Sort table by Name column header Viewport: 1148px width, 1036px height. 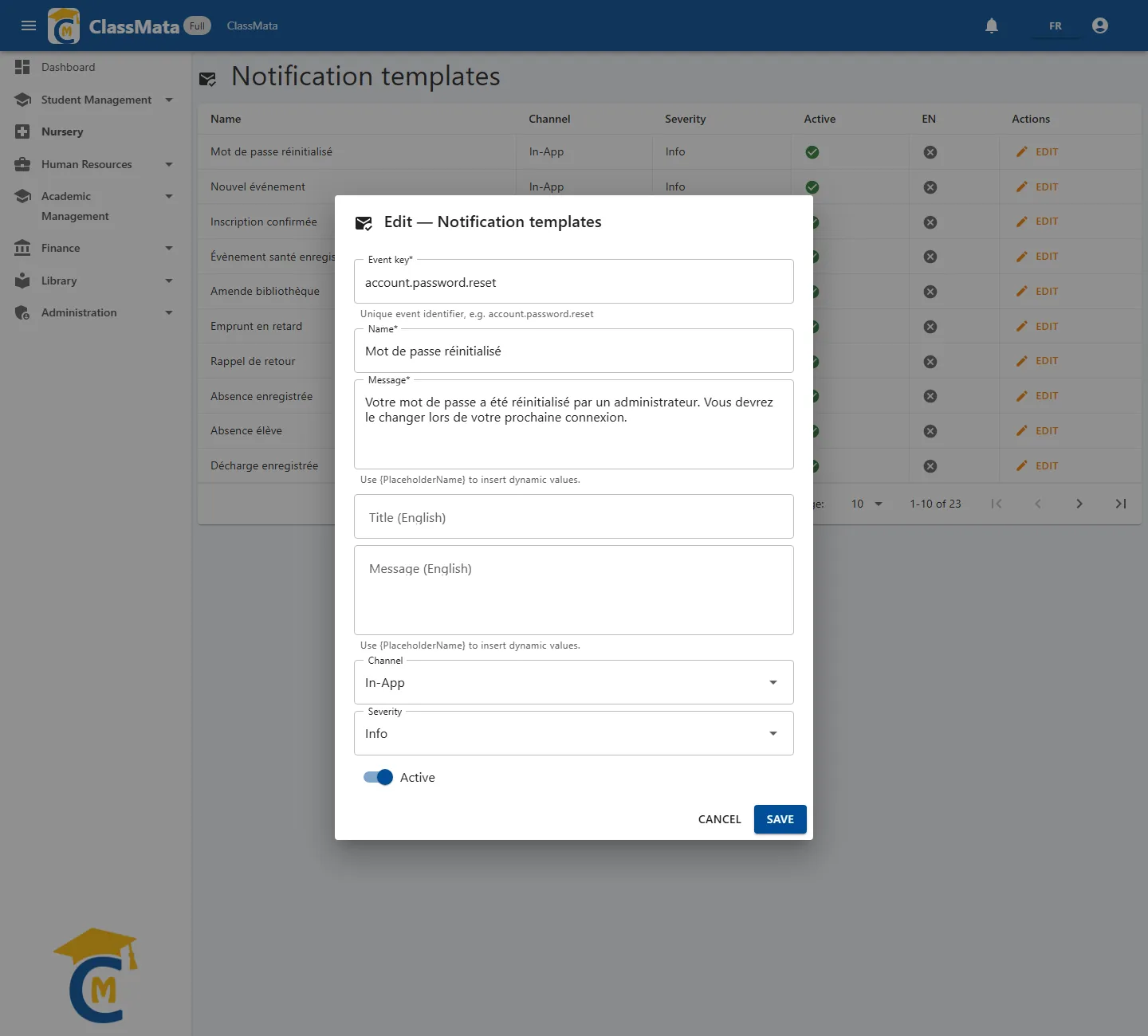click(226, 119)
